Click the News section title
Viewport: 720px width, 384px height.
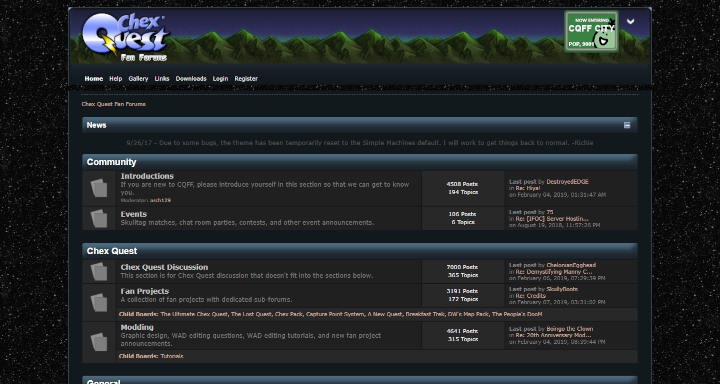[x=96, y=125]
